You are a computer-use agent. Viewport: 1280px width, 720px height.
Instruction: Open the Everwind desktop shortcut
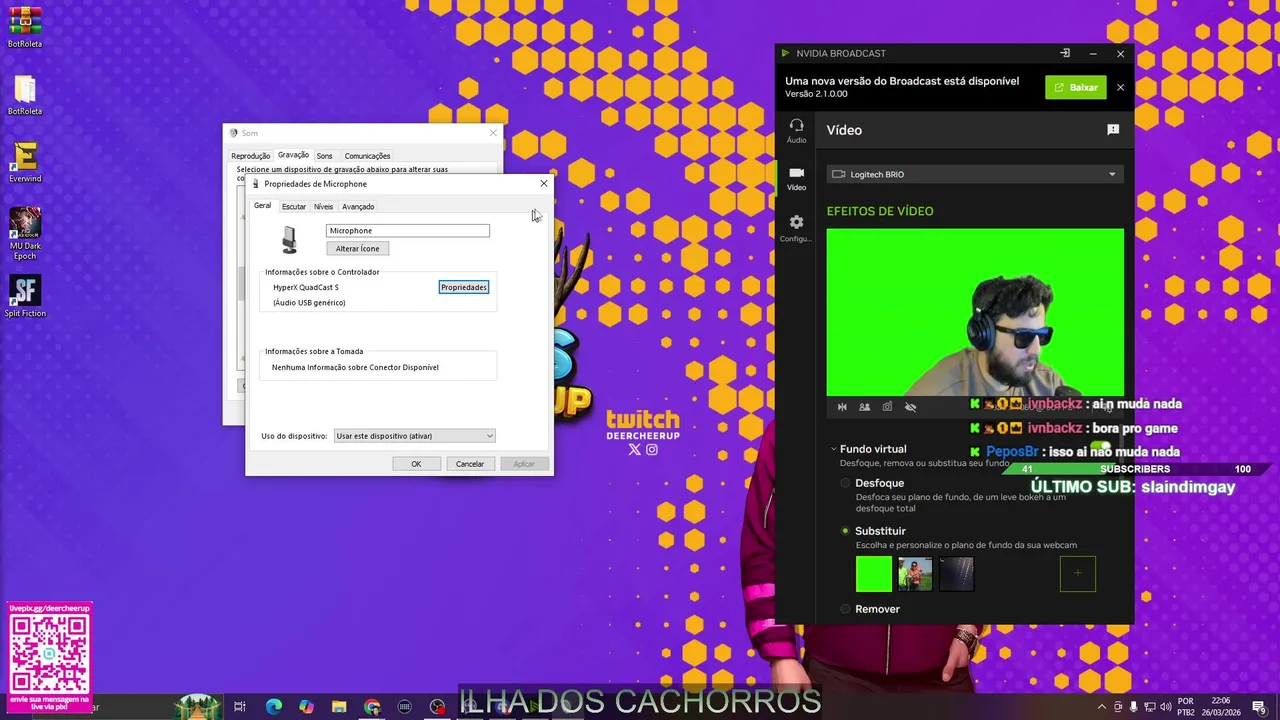point(25,163)
